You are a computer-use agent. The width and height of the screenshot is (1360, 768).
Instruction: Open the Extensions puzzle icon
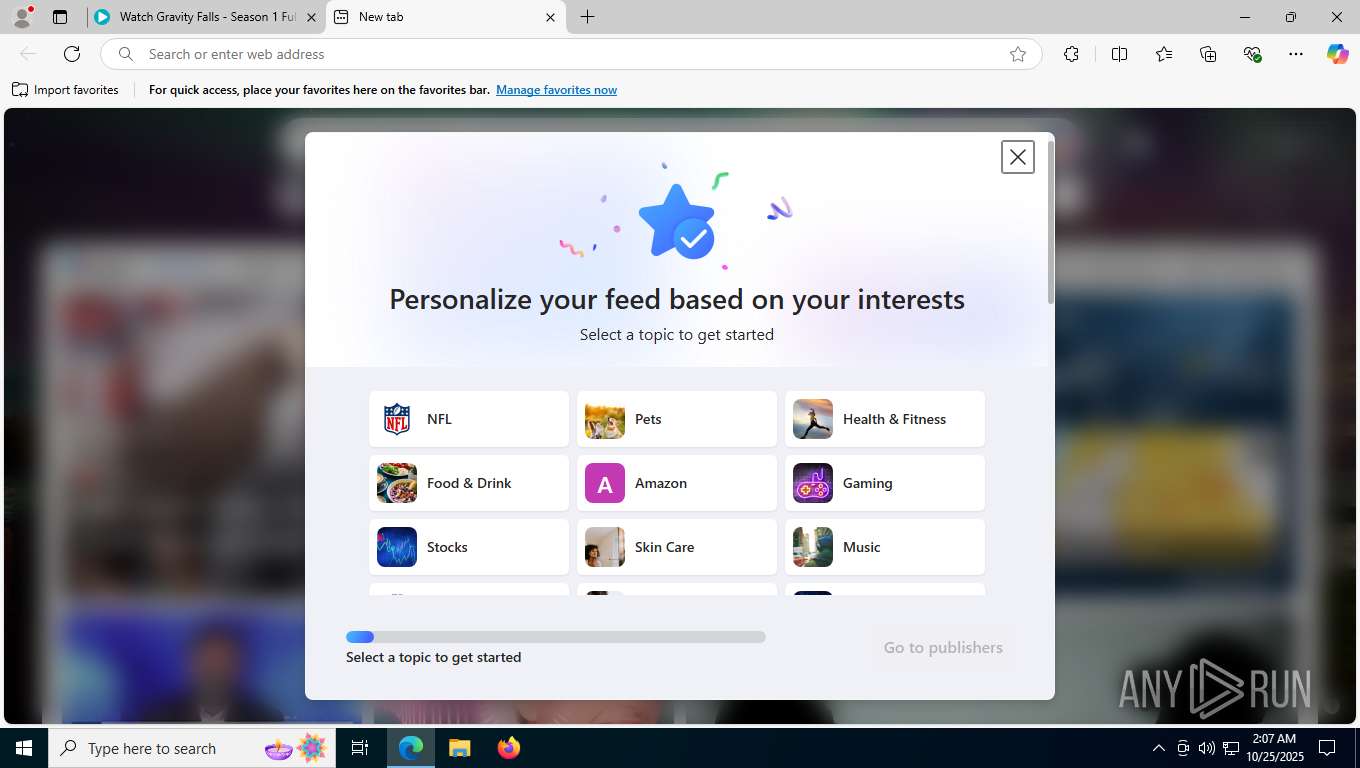1071,54
